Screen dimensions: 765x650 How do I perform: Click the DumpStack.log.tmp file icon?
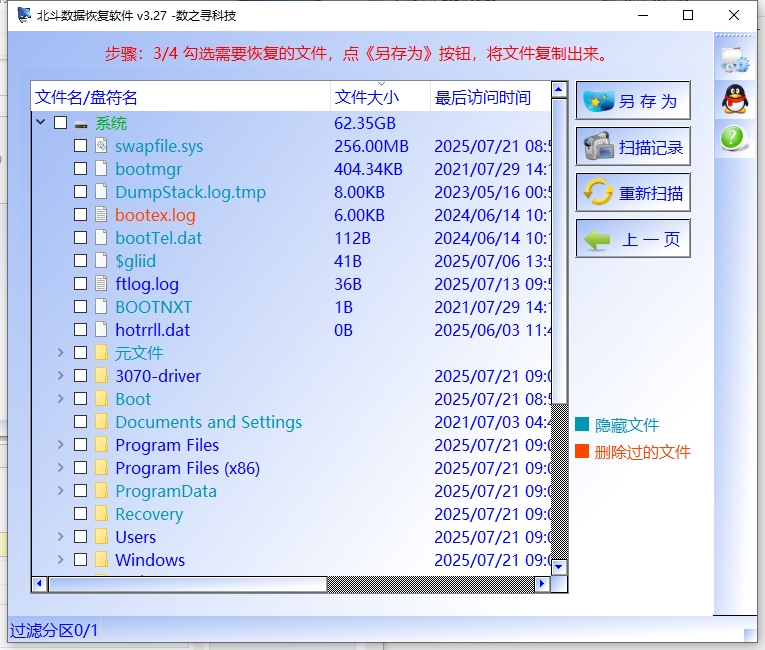pos(101,191)
